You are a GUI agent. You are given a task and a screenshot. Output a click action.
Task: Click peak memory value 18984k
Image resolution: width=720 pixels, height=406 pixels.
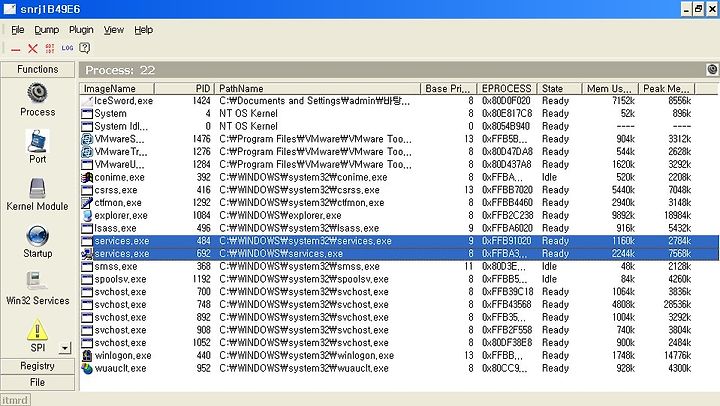(x=677, y=215)
